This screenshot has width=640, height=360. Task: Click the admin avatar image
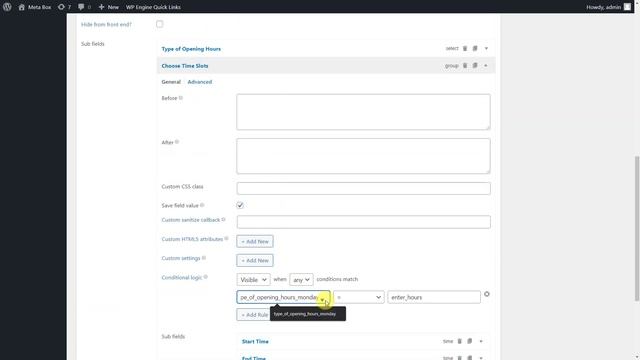(627, 7)
